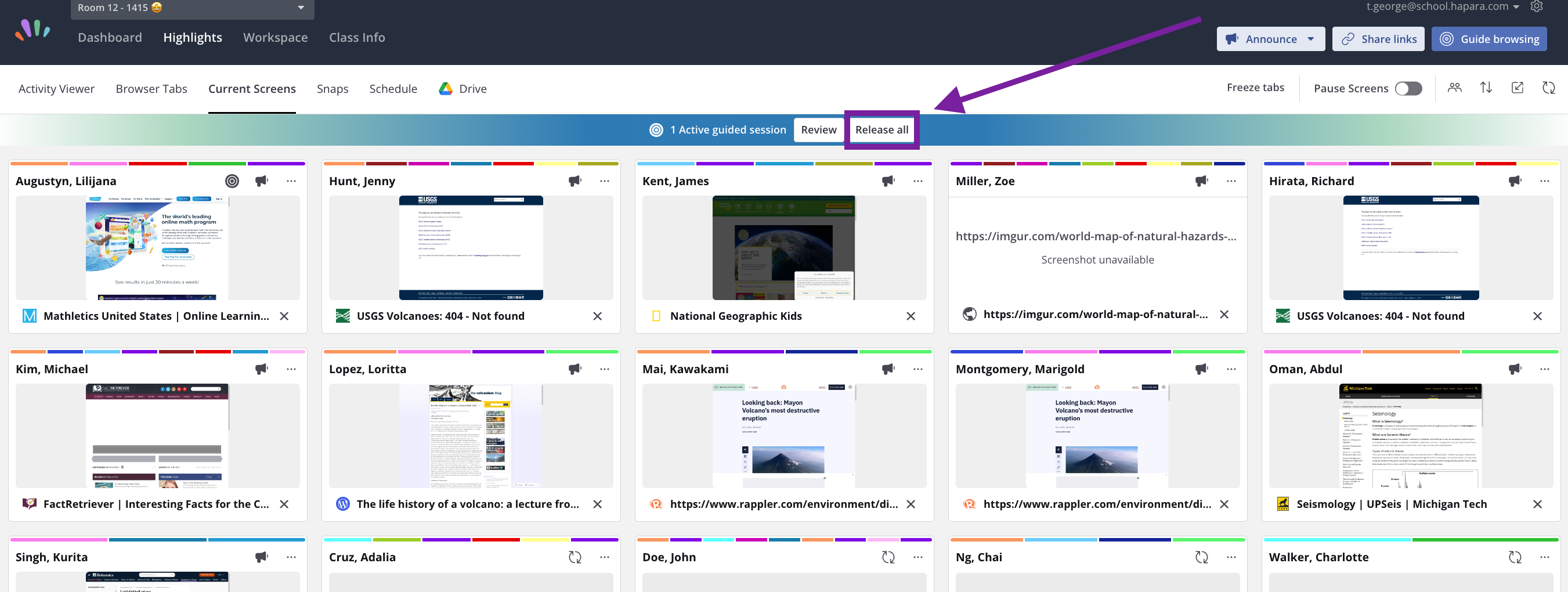Open student groups people icon in toolbar

(x=1455, y=88)
